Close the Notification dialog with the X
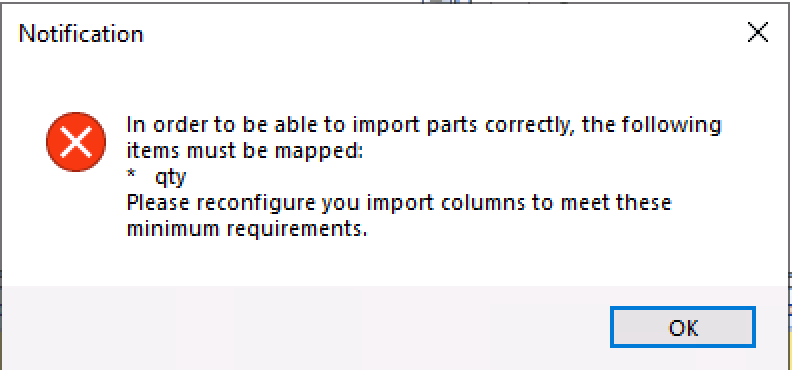This screenshot has width=792, height=370. click(758, 33)
